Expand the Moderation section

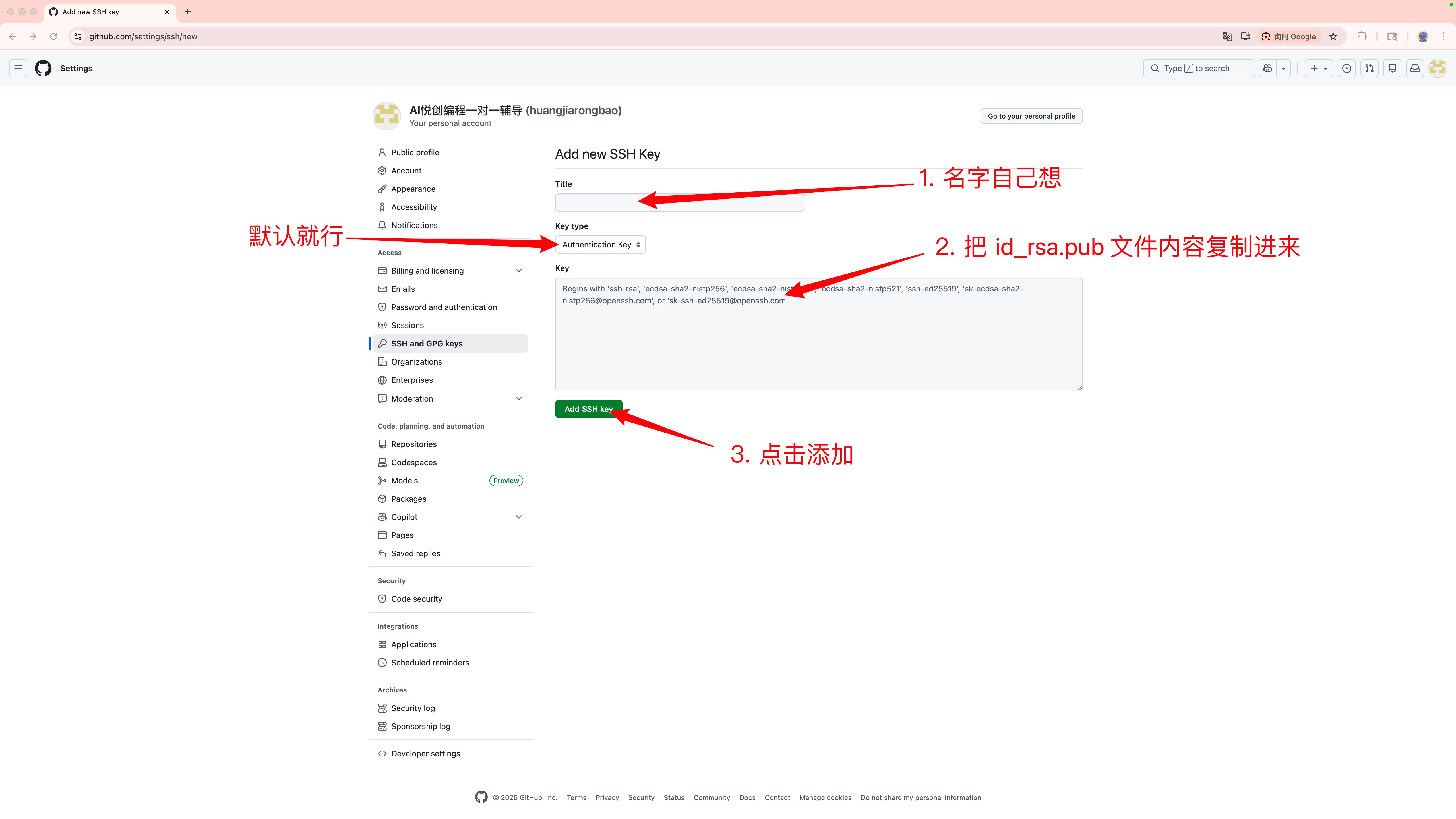[x=450, y=398]
